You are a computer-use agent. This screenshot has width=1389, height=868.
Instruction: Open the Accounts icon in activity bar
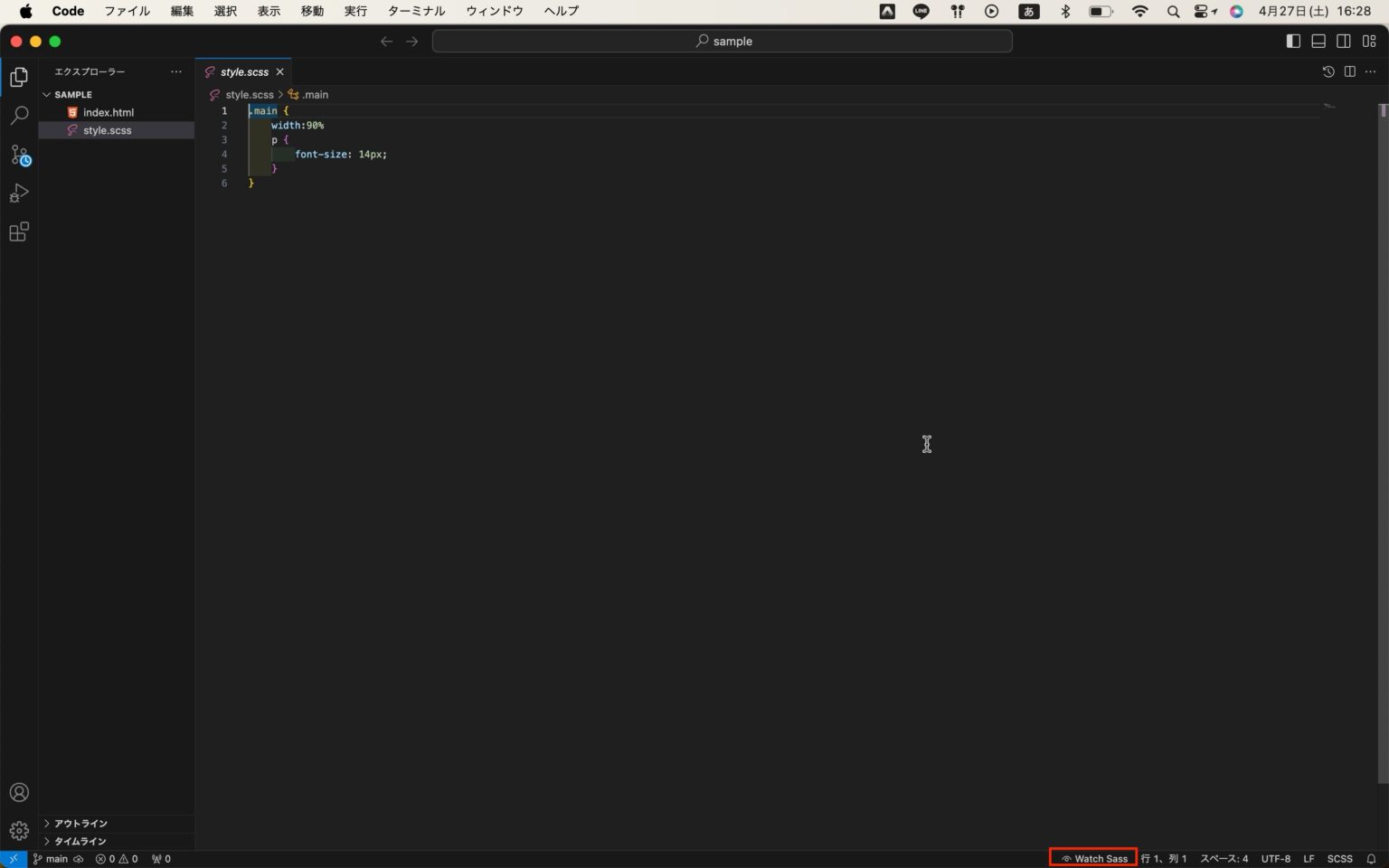[x=20, y=792]
